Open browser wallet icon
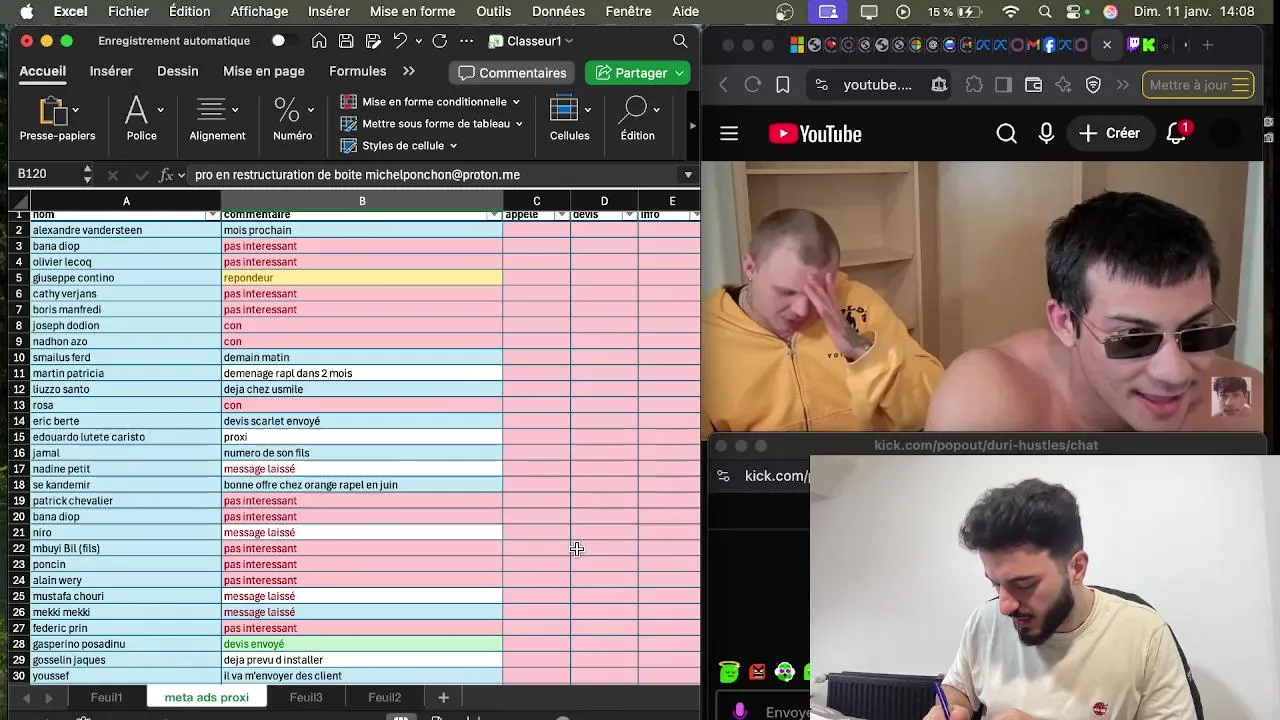The width and height of the screenshot is (1280, 720). (x=1033, y=85)
